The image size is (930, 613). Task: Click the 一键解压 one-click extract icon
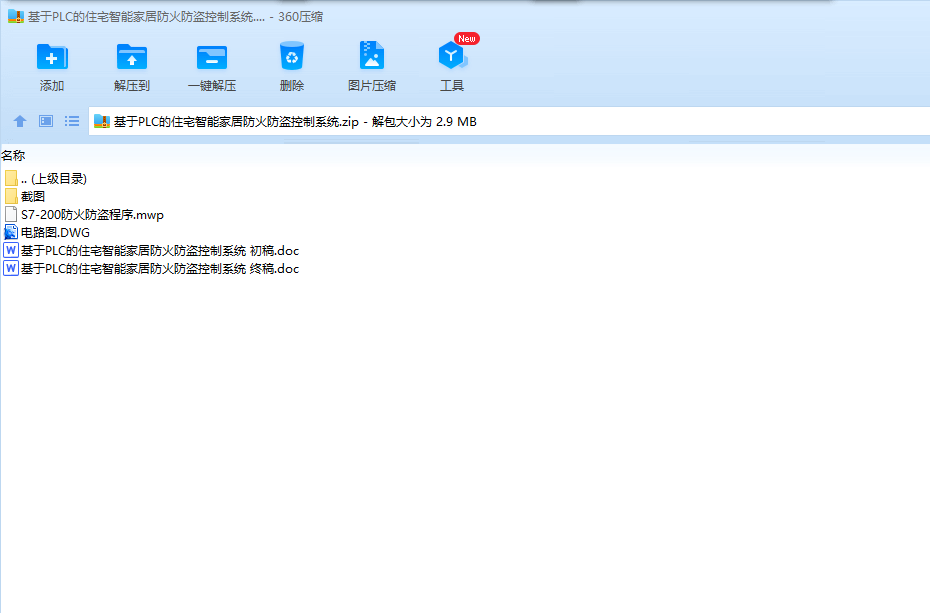[x=212, y=58]
